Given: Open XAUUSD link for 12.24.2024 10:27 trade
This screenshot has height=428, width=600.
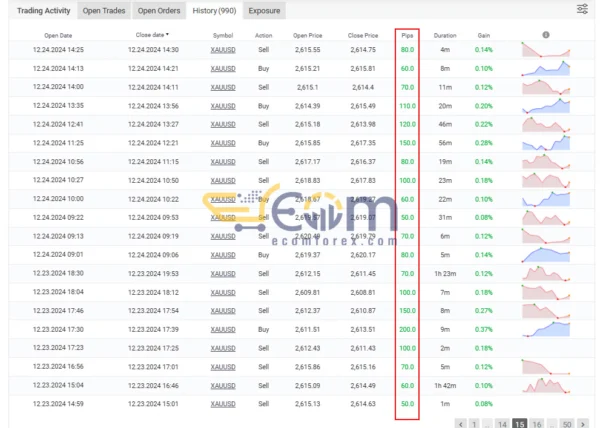Looking at the screenshot, I should coord(223,181).
